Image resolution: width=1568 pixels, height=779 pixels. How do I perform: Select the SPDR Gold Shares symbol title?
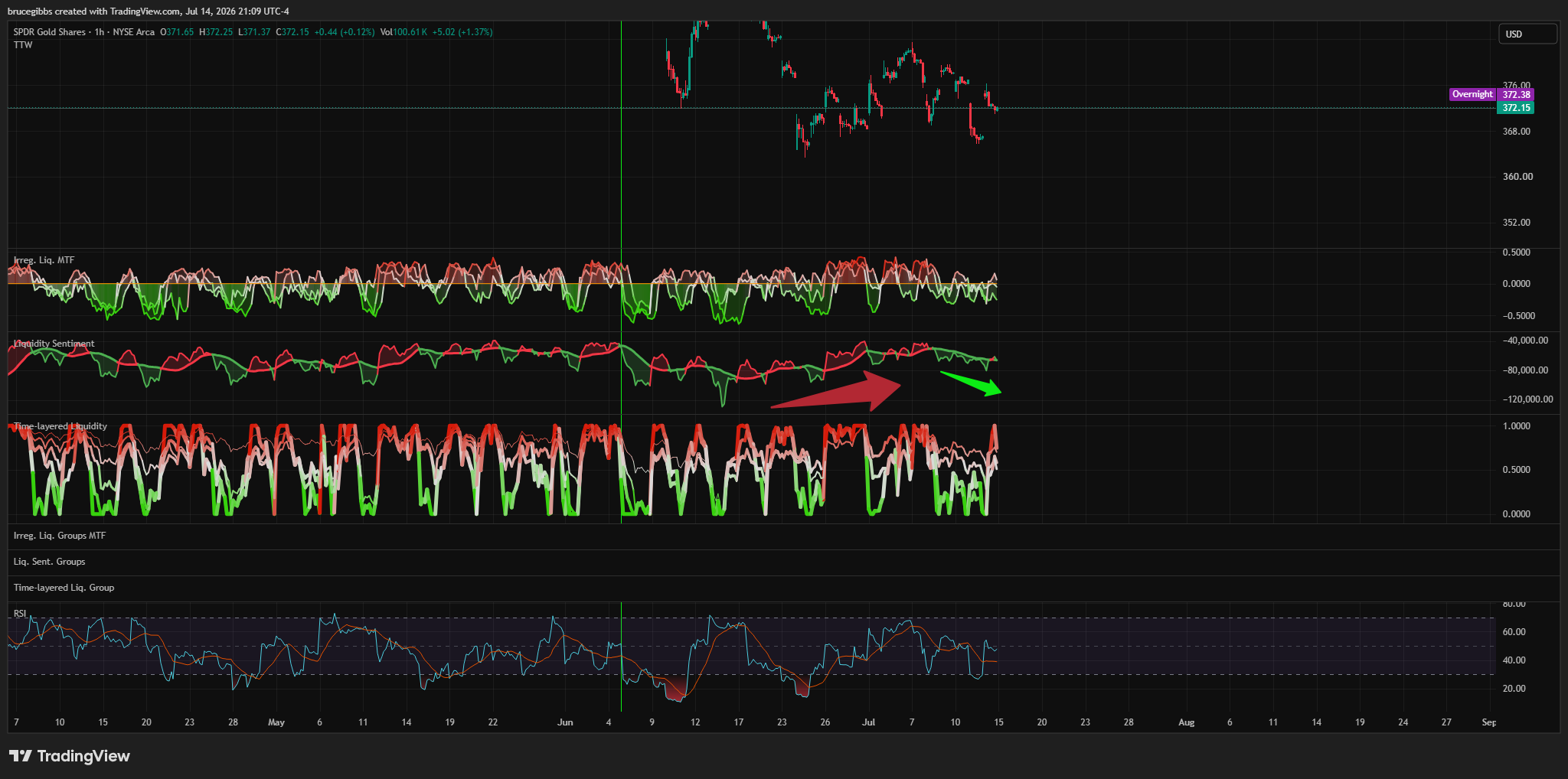tap(50, 32)
